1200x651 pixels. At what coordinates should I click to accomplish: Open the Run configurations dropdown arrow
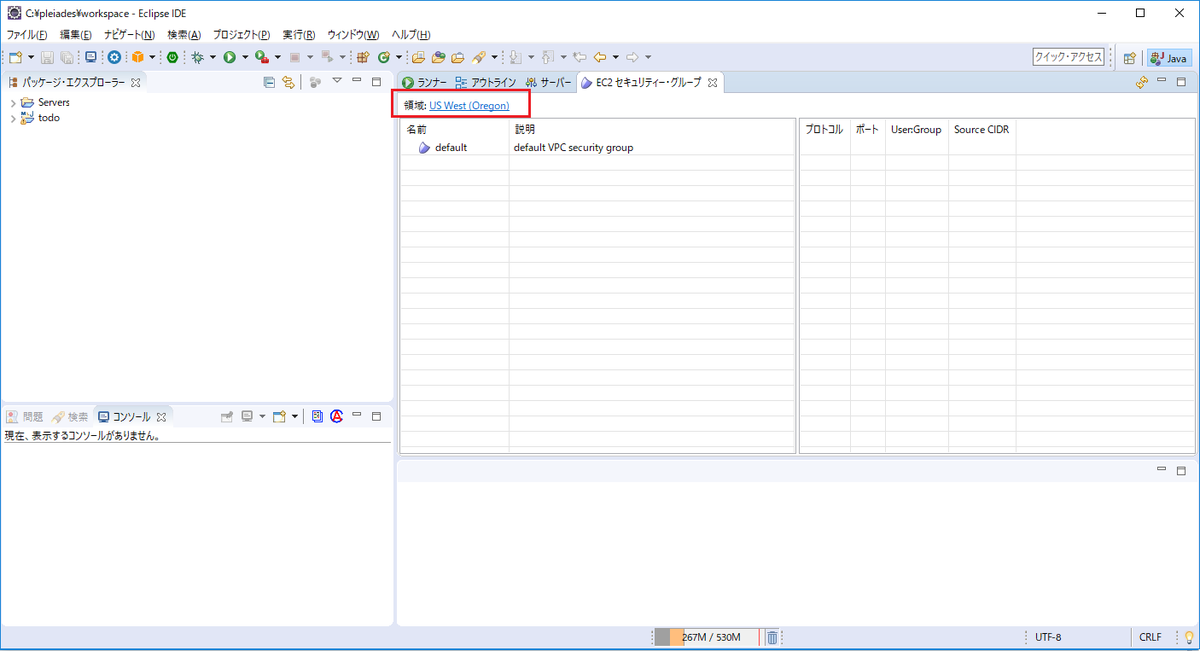(244, 57)
